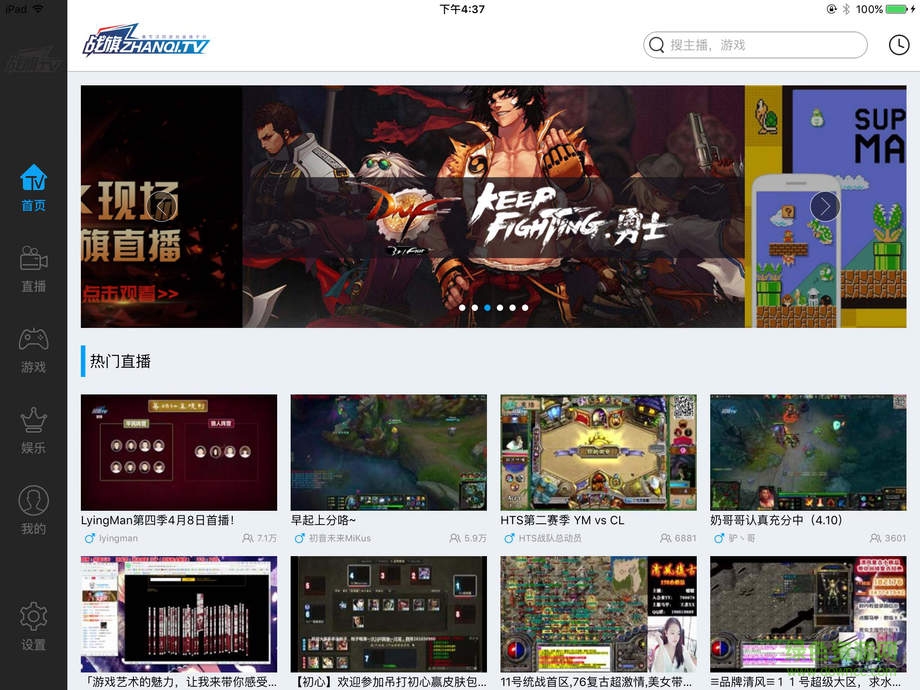Open LyingMan第四季 stream thumbnail
Image resolution: width=920 pixels, height=690 pixels.
pos(178,452)
